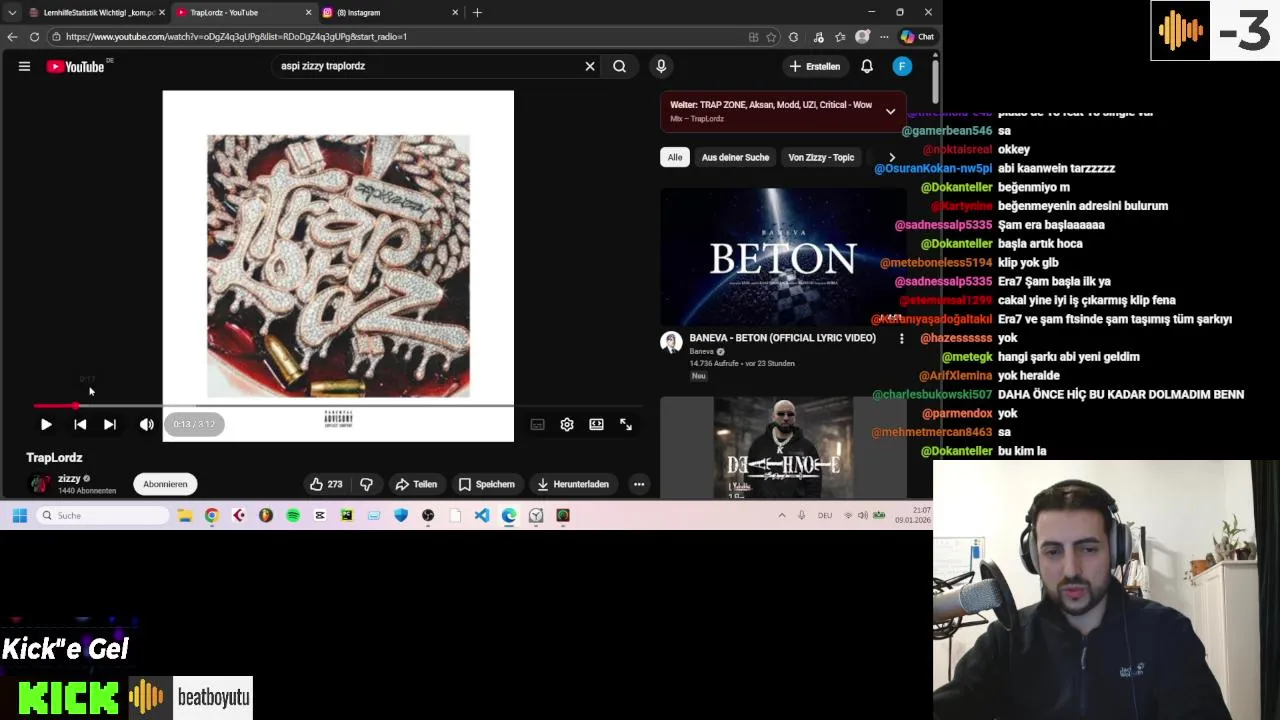Add this page to favorites star
The width and height of the screenshot is (1280, 720).
pos(771,37)
